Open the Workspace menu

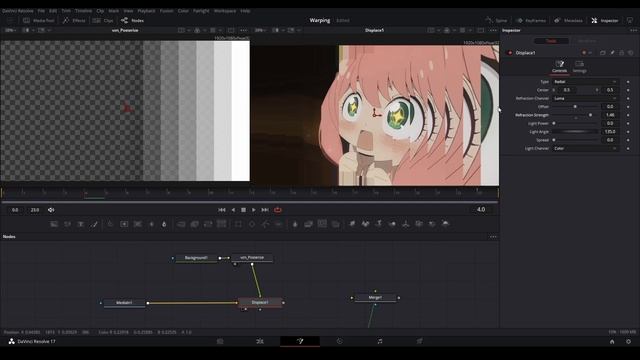tap(225, 11)
